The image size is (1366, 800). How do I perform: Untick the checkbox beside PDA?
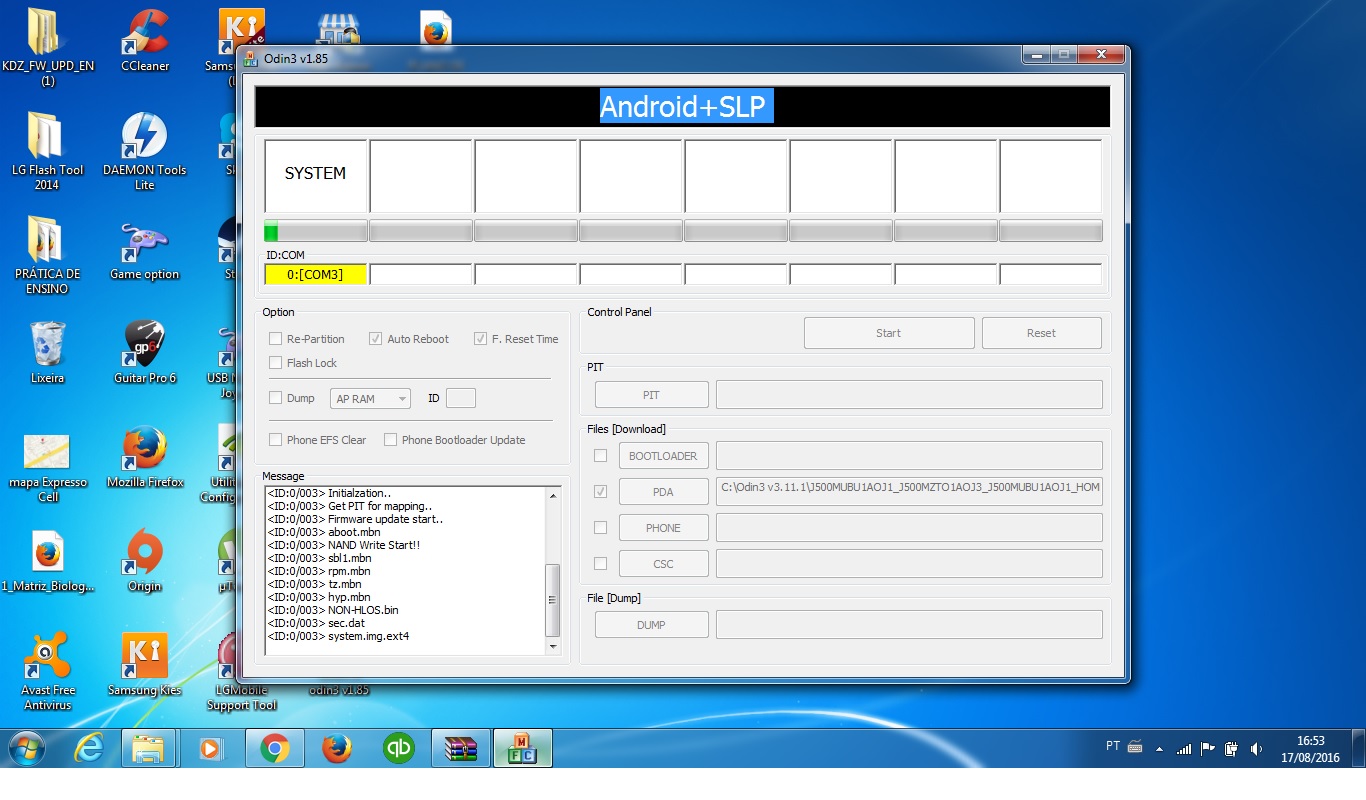(x=601, y=492)
